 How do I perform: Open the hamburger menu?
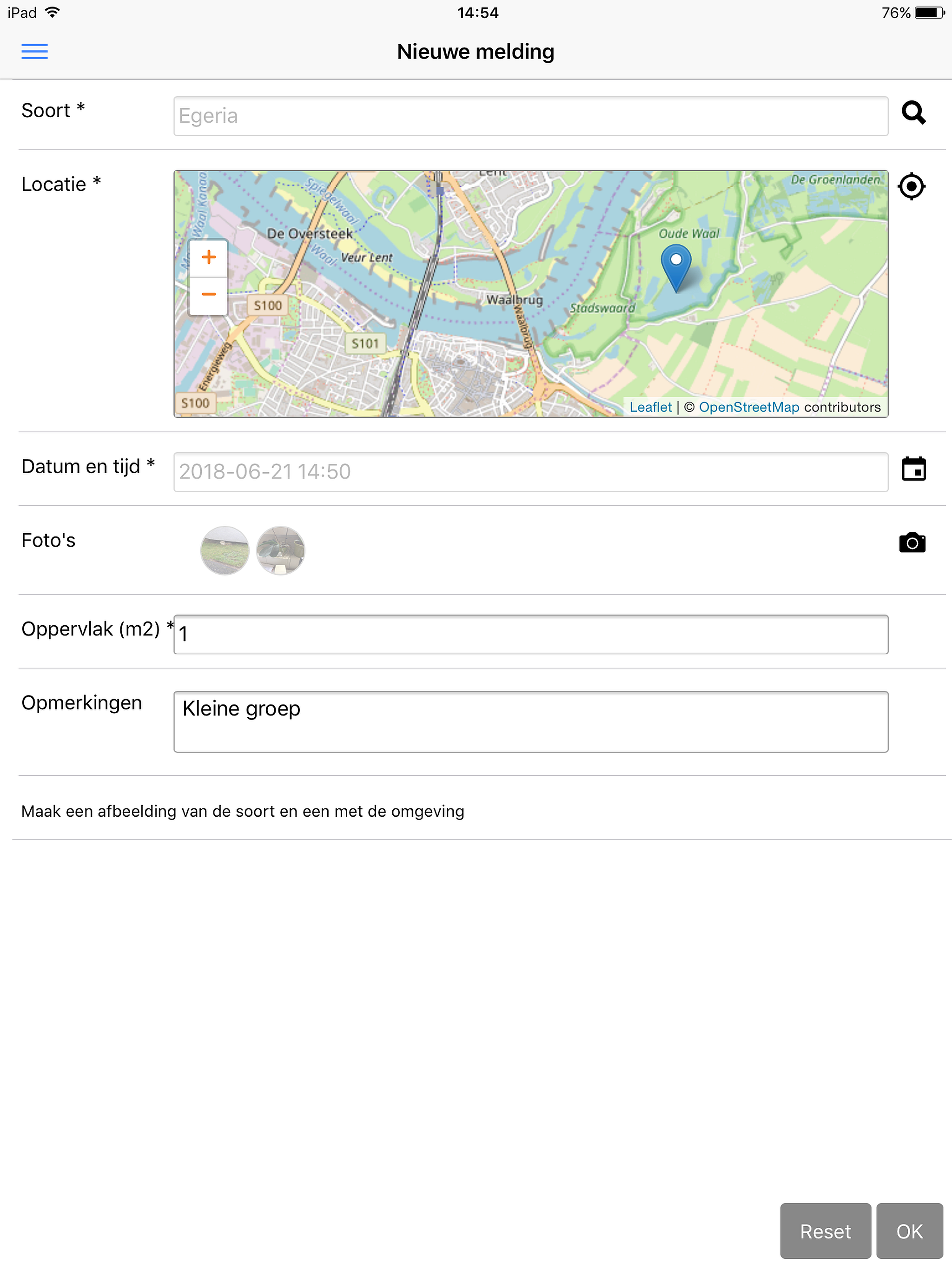coord(34,51)
